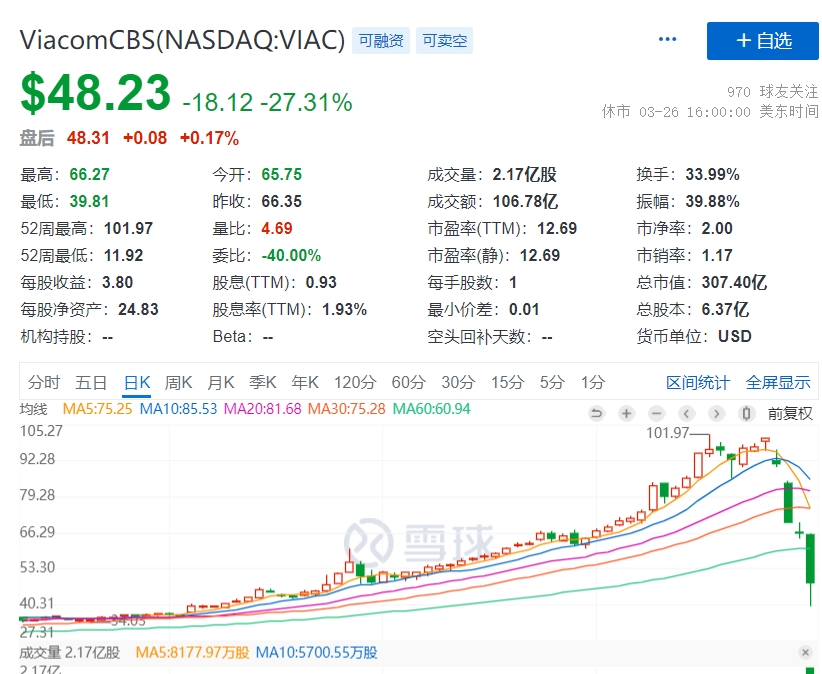This screenshot has height=674, width=822.
Task: Select the 月K monthly chart tab
Action: click(220, 382)
